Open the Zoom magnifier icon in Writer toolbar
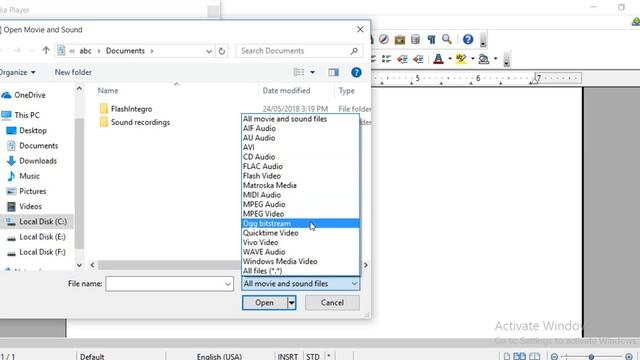 pyautogui.click(x=447, y=39)
